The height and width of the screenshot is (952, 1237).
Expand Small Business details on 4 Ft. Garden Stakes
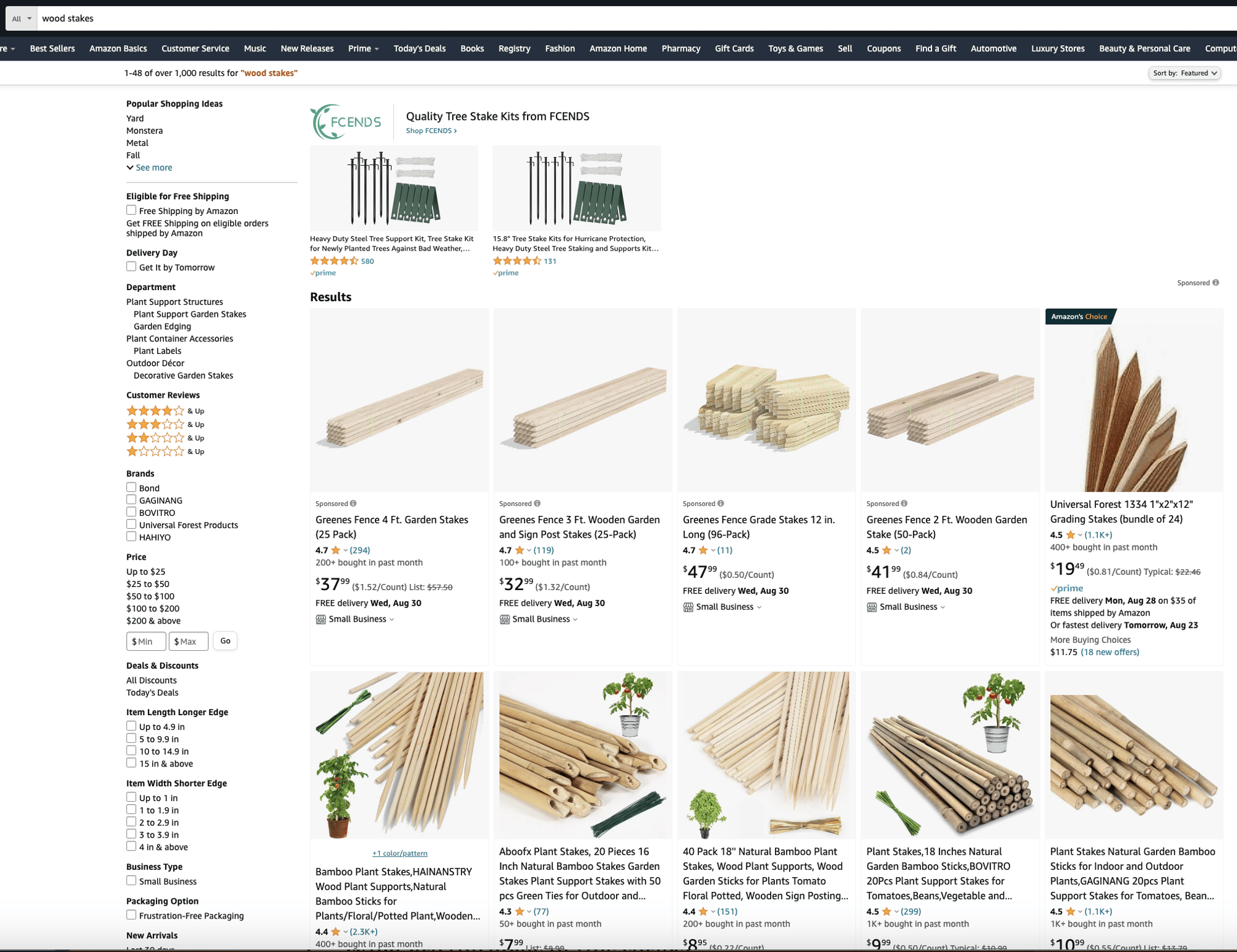pyautogui.click(x=392, y=620)
